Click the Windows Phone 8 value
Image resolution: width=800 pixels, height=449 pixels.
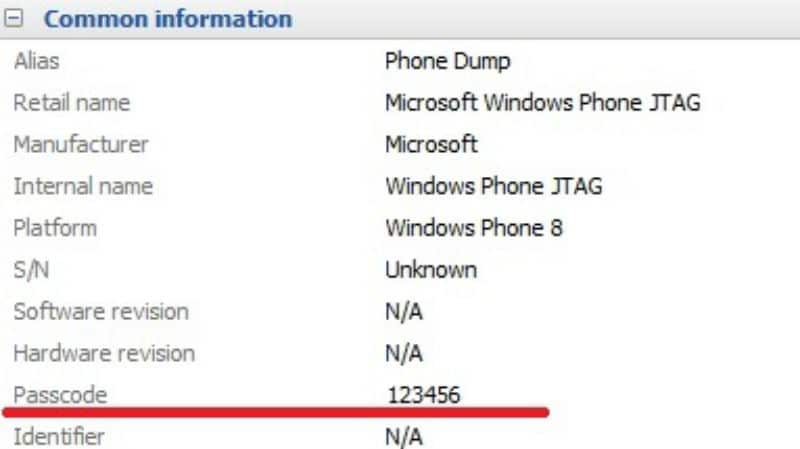click(x=473, y=228)
